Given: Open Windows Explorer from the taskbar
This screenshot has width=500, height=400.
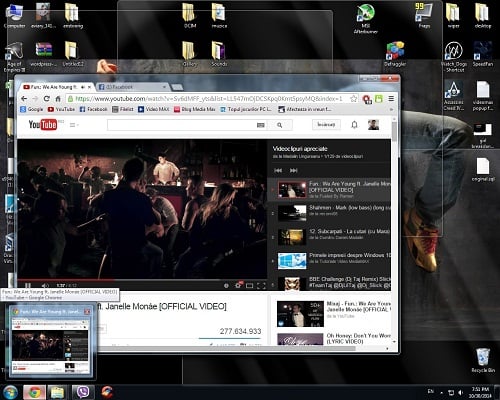Looking at the screenshot, I should click(58, 392).
